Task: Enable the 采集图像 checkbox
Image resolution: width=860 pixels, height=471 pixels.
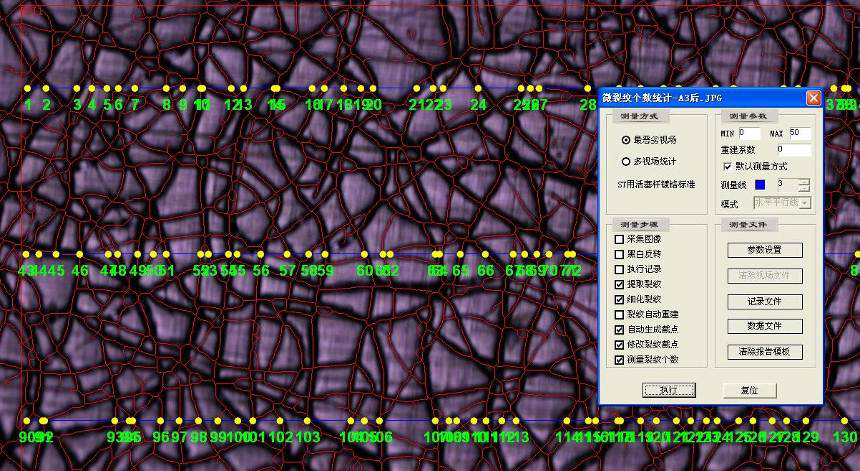Action: tap(620, 240)
